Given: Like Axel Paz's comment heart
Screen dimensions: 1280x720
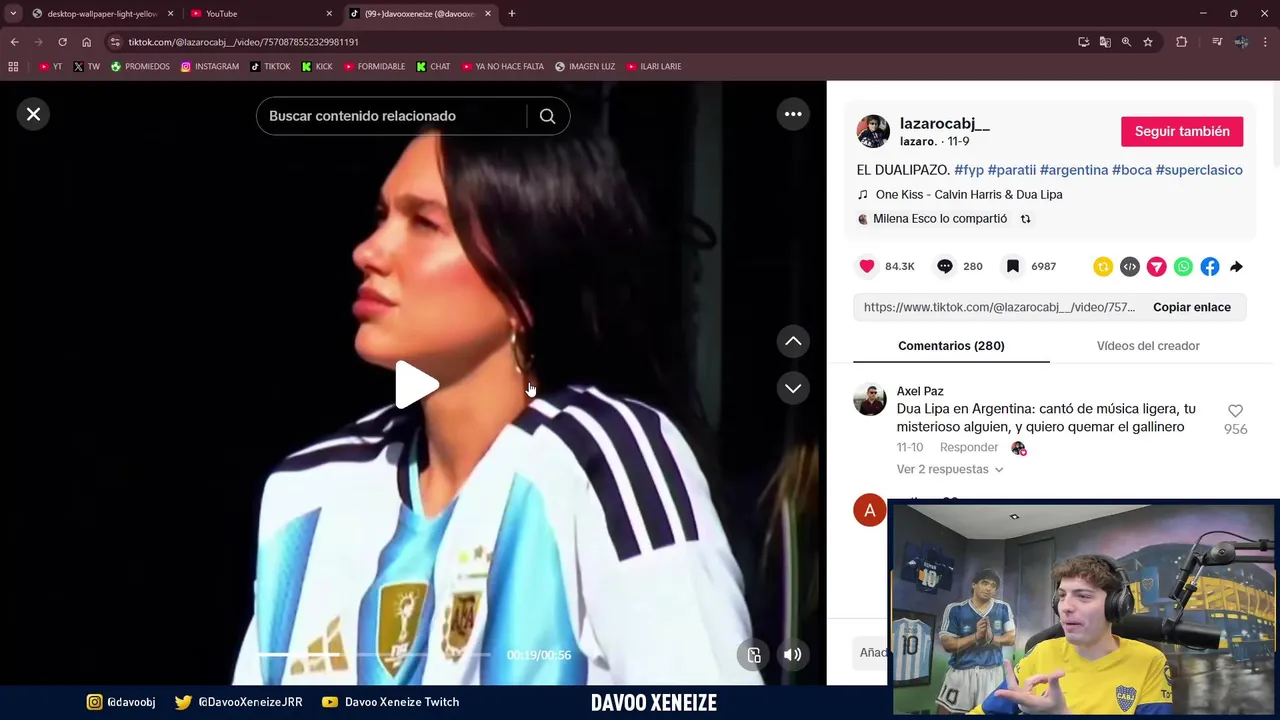Looking at the screenshot, I should click(x=1235, y=411).
